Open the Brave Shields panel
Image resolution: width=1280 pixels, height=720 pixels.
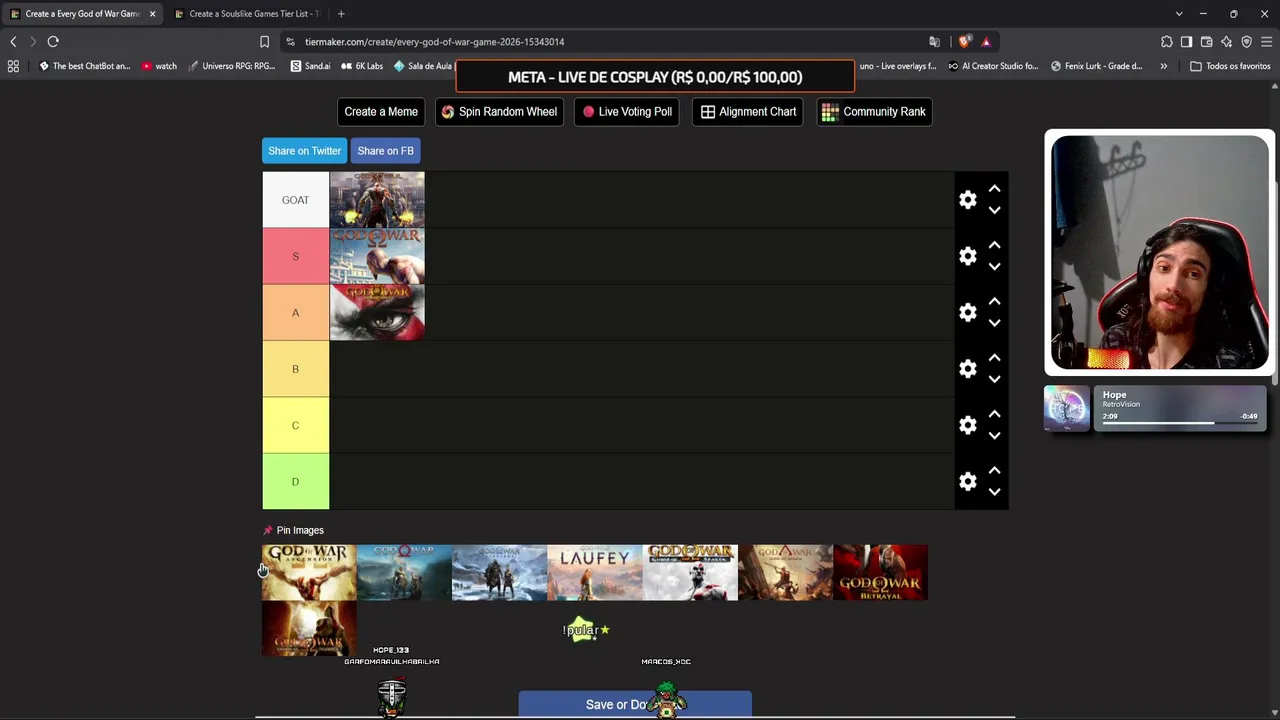pyautogui.click(x=964, y=42)
